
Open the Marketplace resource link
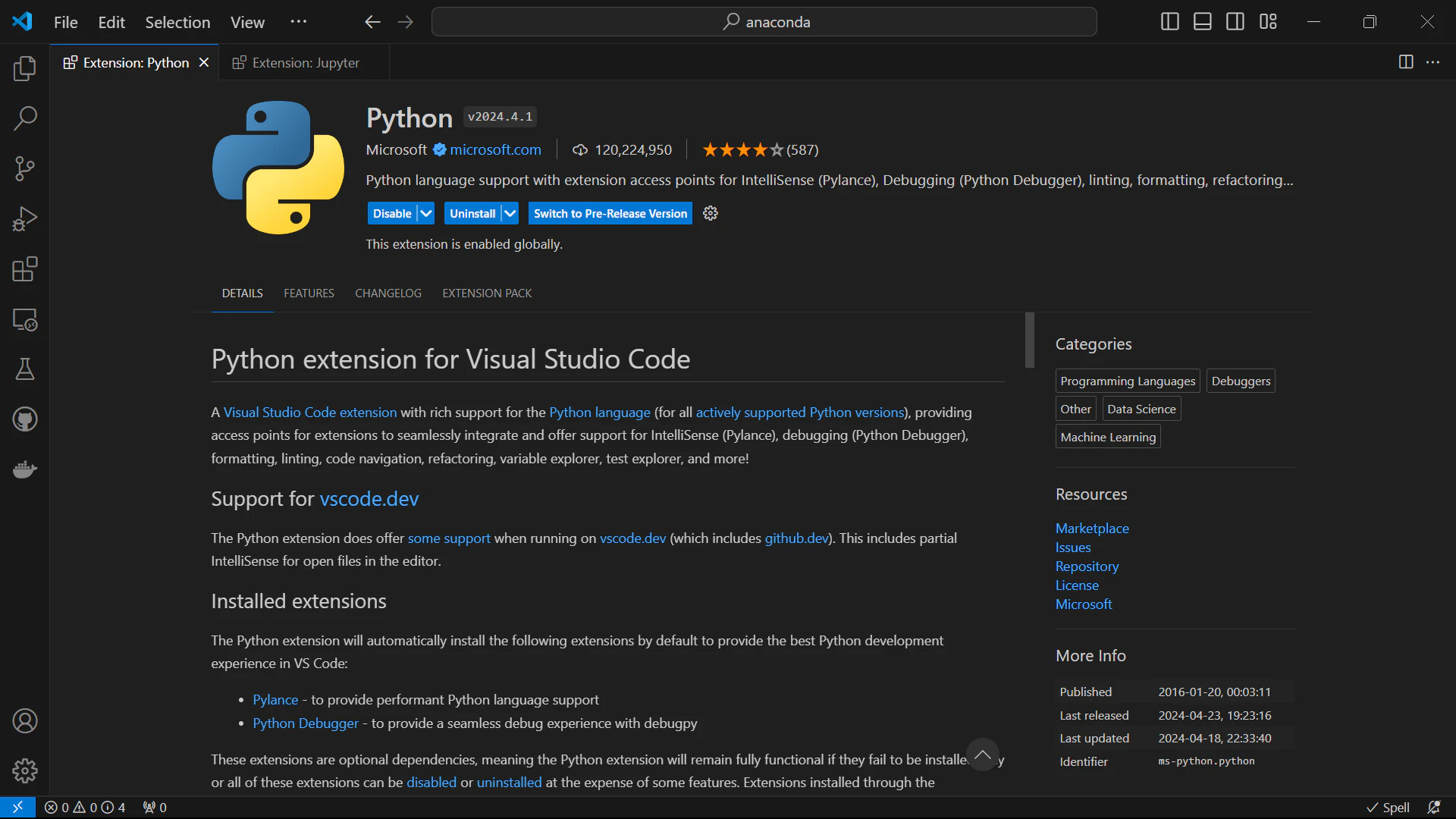(x=1092, y=529)
